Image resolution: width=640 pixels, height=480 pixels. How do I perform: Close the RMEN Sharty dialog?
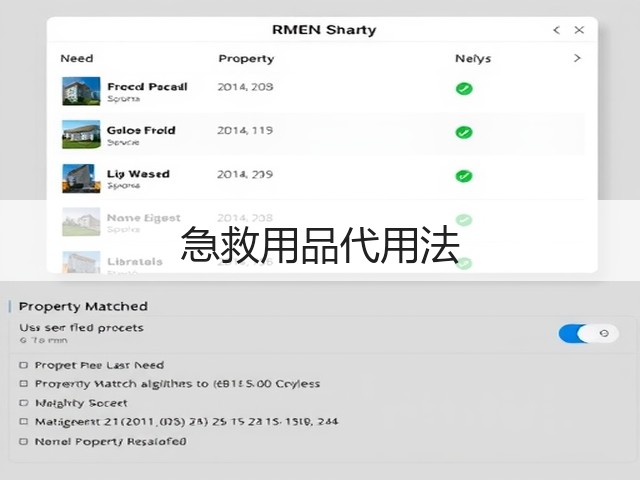[579, 30]
